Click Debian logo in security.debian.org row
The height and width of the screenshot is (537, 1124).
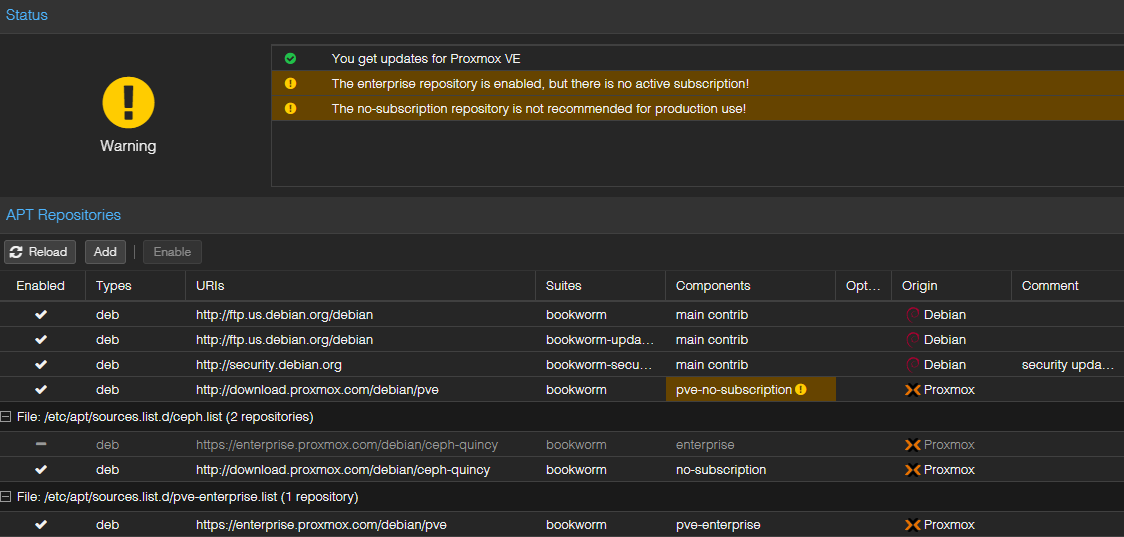point(913,364)
